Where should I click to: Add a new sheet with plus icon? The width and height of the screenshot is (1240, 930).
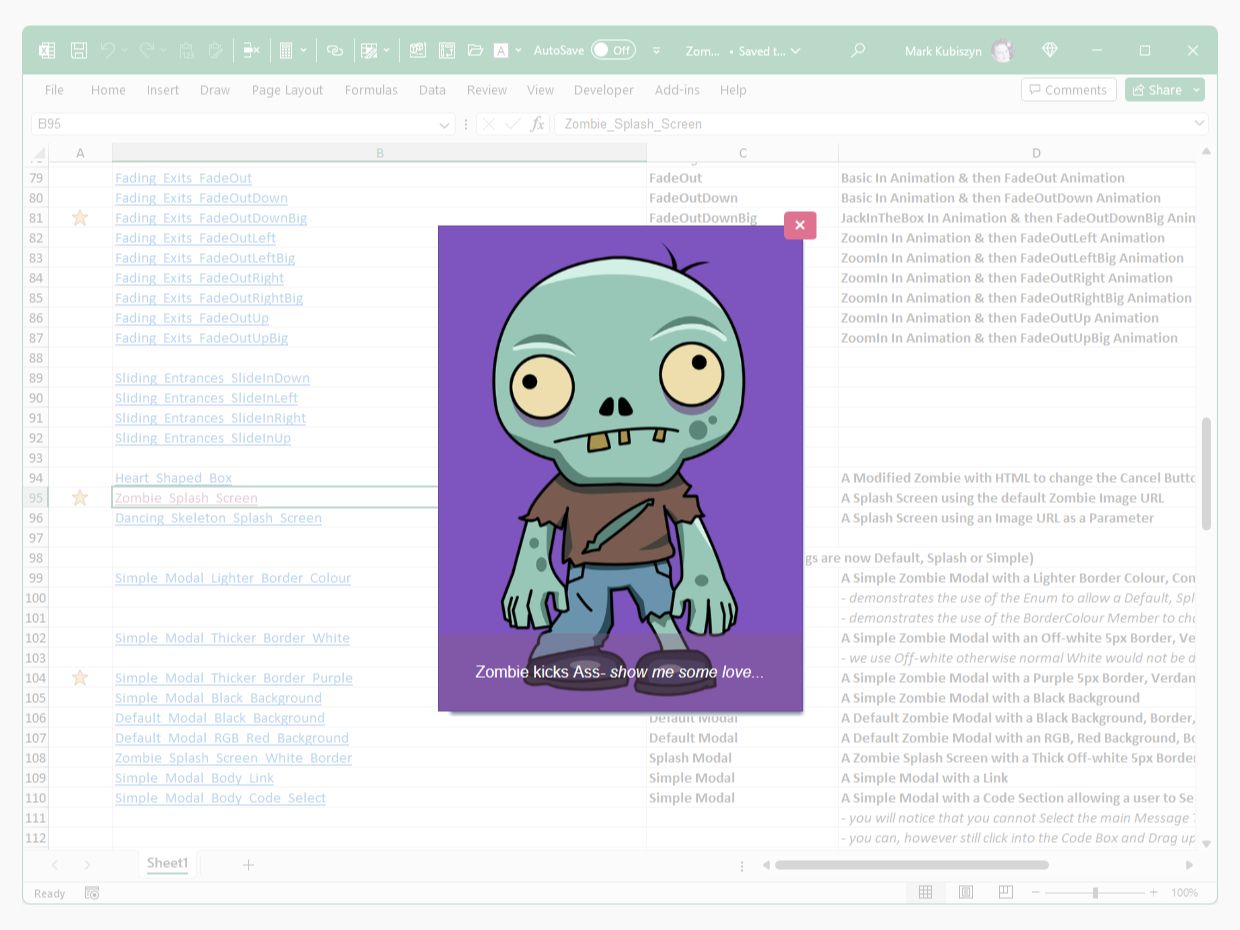tap(248, 864)
